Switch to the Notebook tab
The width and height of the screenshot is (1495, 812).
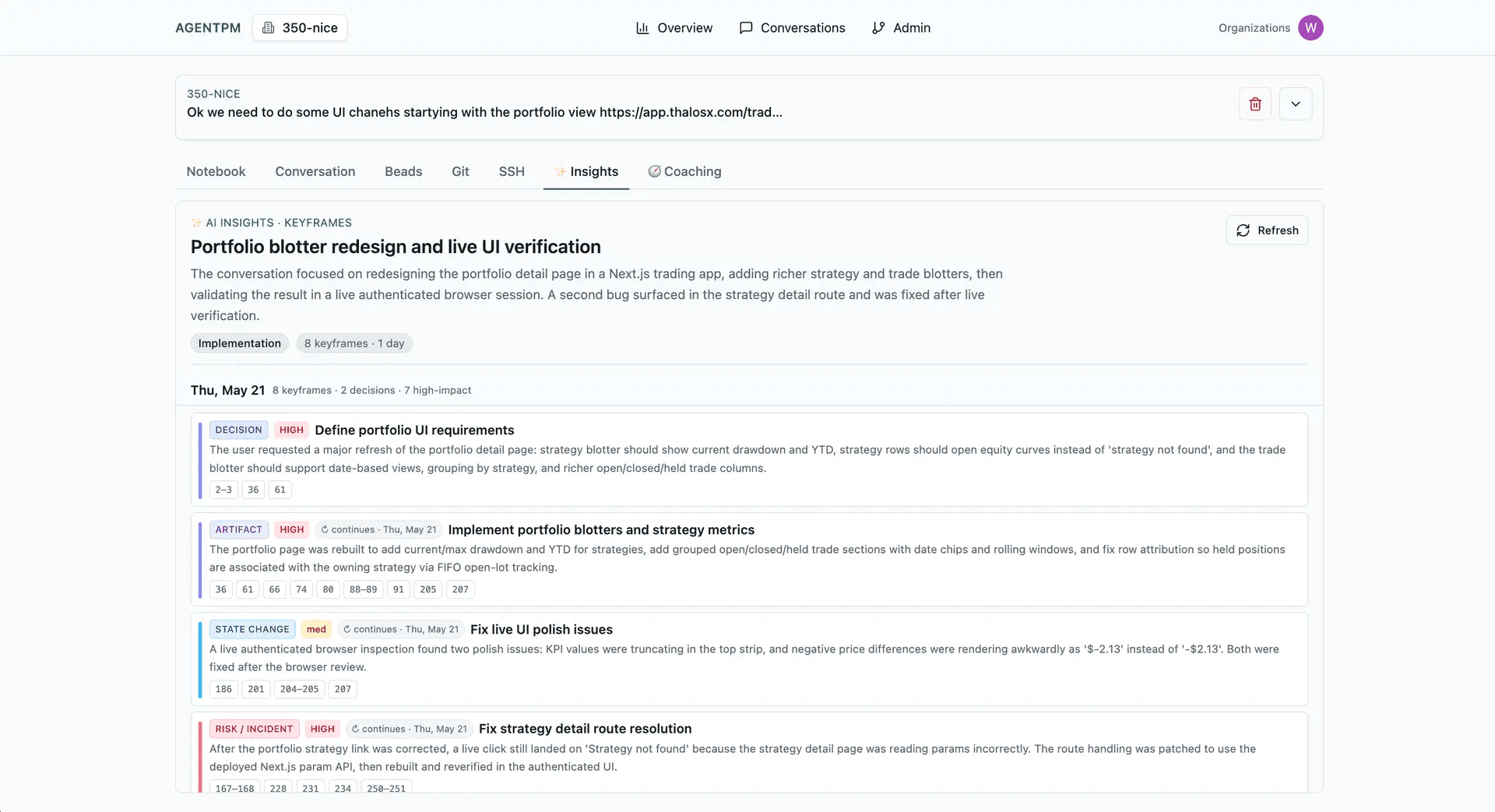click(x=216, y=171)
